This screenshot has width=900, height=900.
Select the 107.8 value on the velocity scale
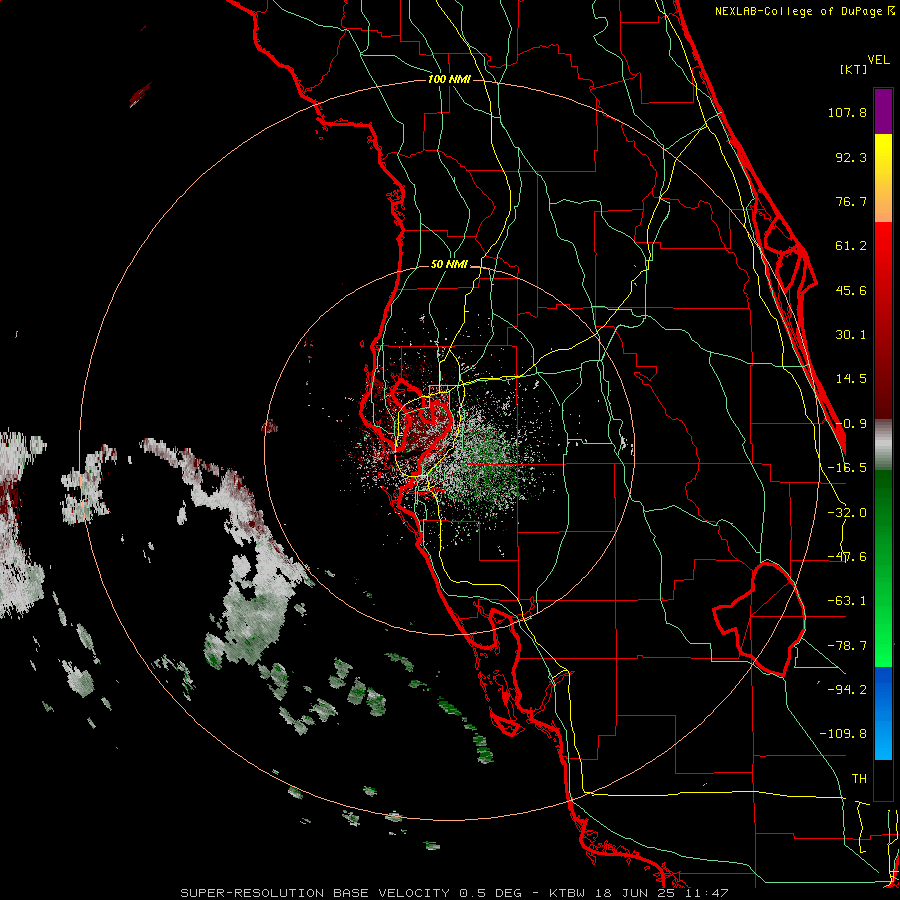[x=847, y=112]
